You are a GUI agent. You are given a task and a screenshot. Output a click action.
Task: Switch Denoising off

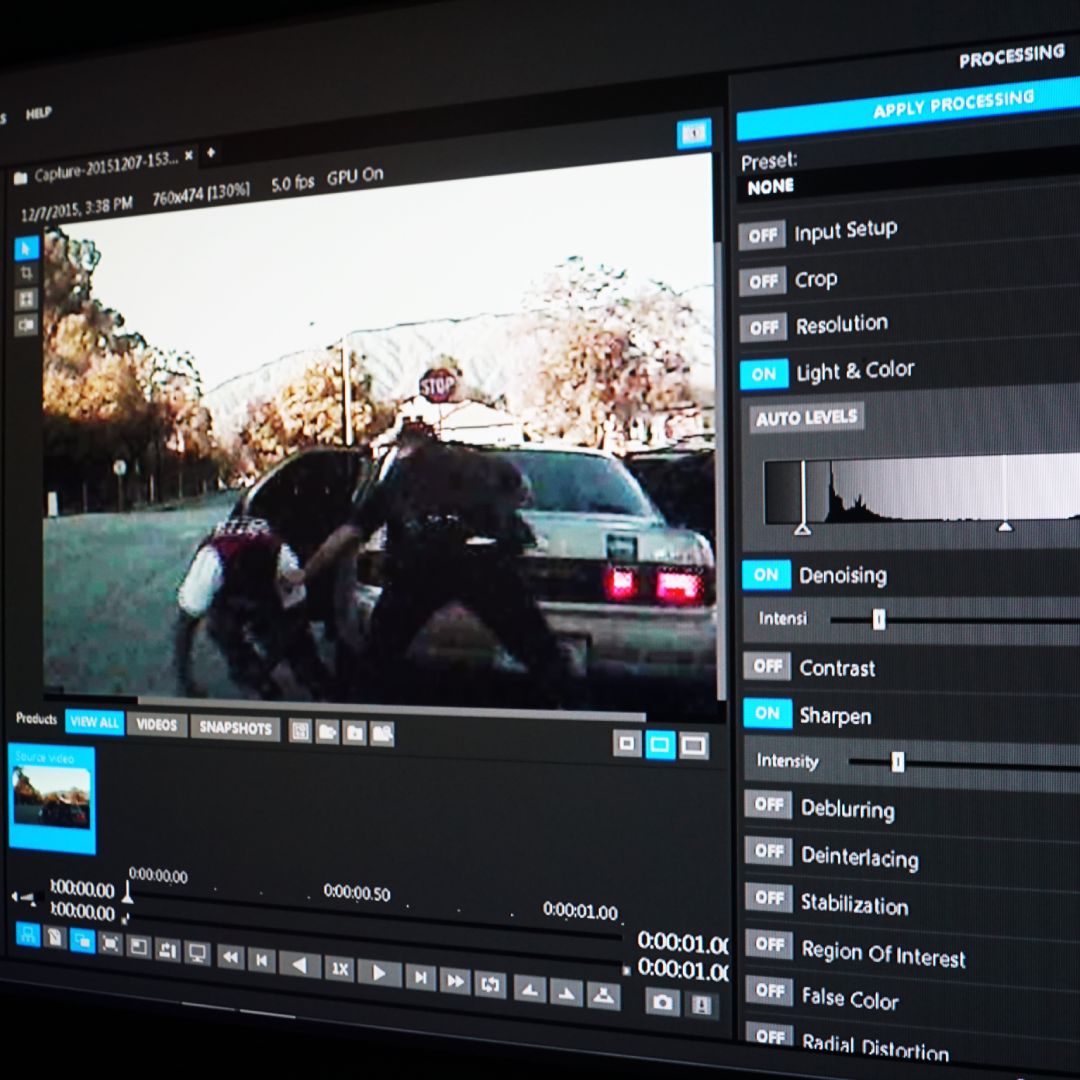click(765, 575)
